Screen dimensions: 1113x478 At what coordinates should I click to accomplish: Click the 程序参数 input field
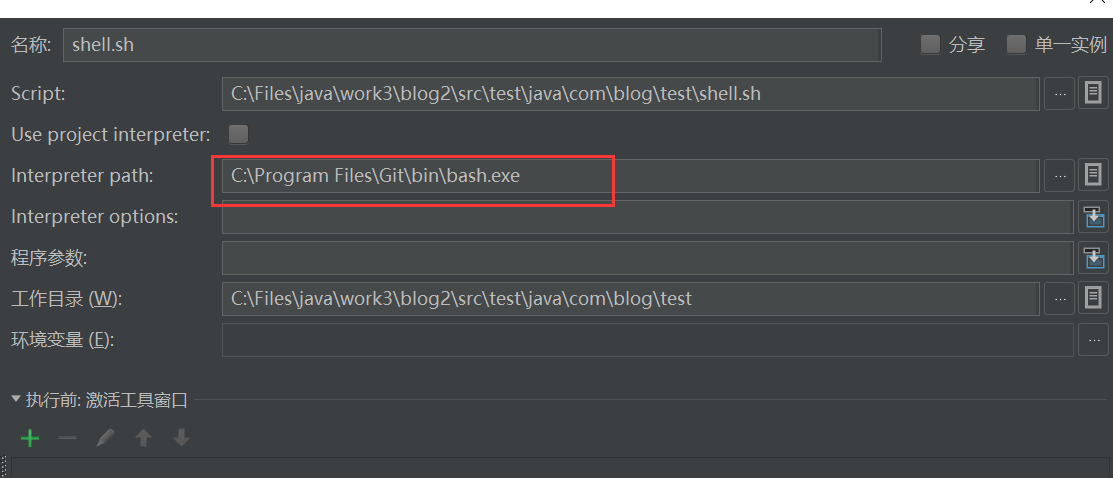click(647, 258)
